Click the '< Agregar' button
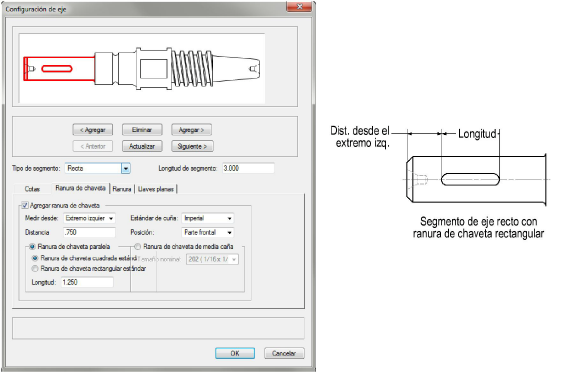This screenshot has width=562, height=372. pyautogui.click(x=92, y=130)
